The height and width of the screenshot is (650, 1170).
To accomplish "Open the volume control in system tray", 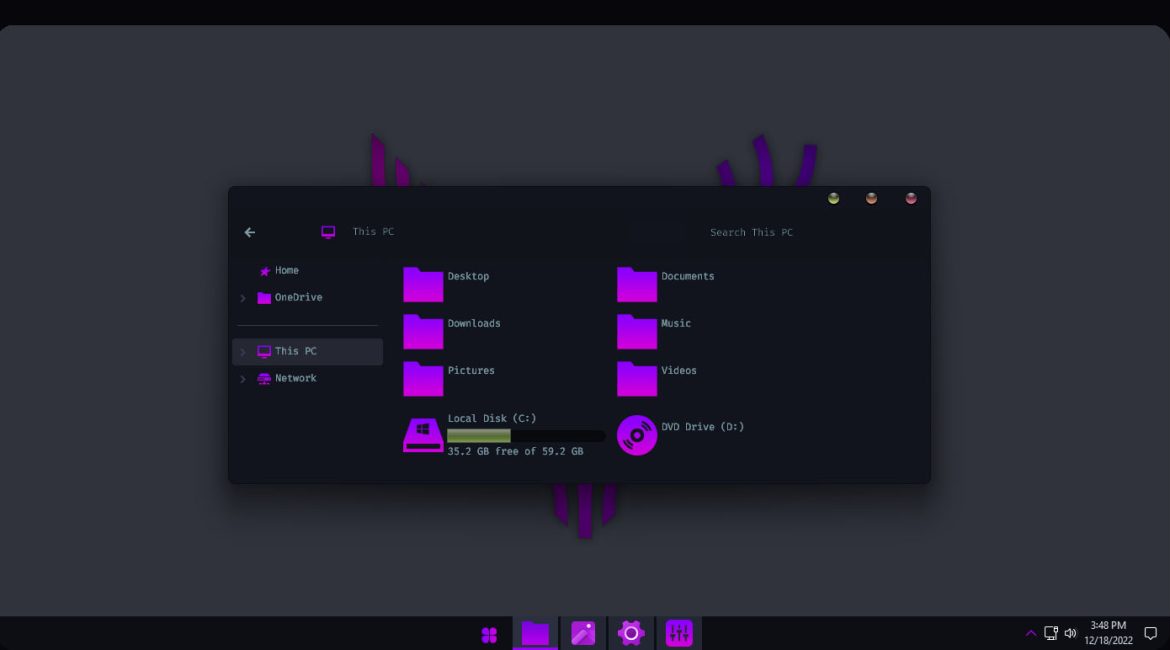I will 1070,633.
